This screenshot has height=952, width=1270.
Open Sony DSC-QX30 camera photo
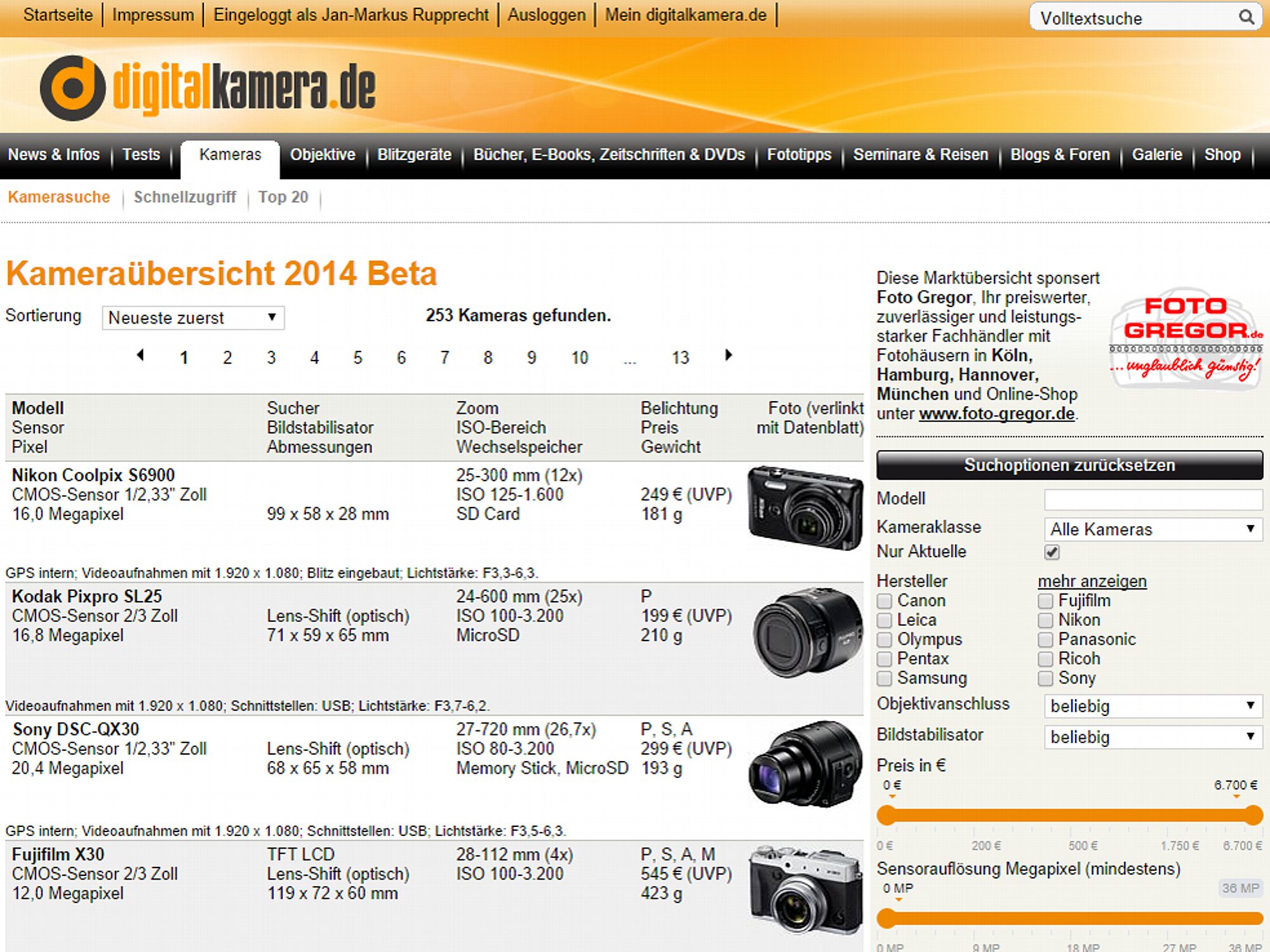pos(805,764)
